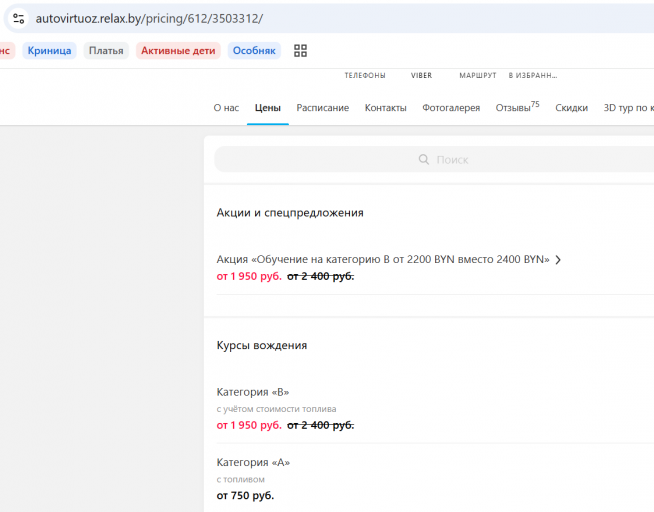Select the Цены tab

[x=268, y=108]
